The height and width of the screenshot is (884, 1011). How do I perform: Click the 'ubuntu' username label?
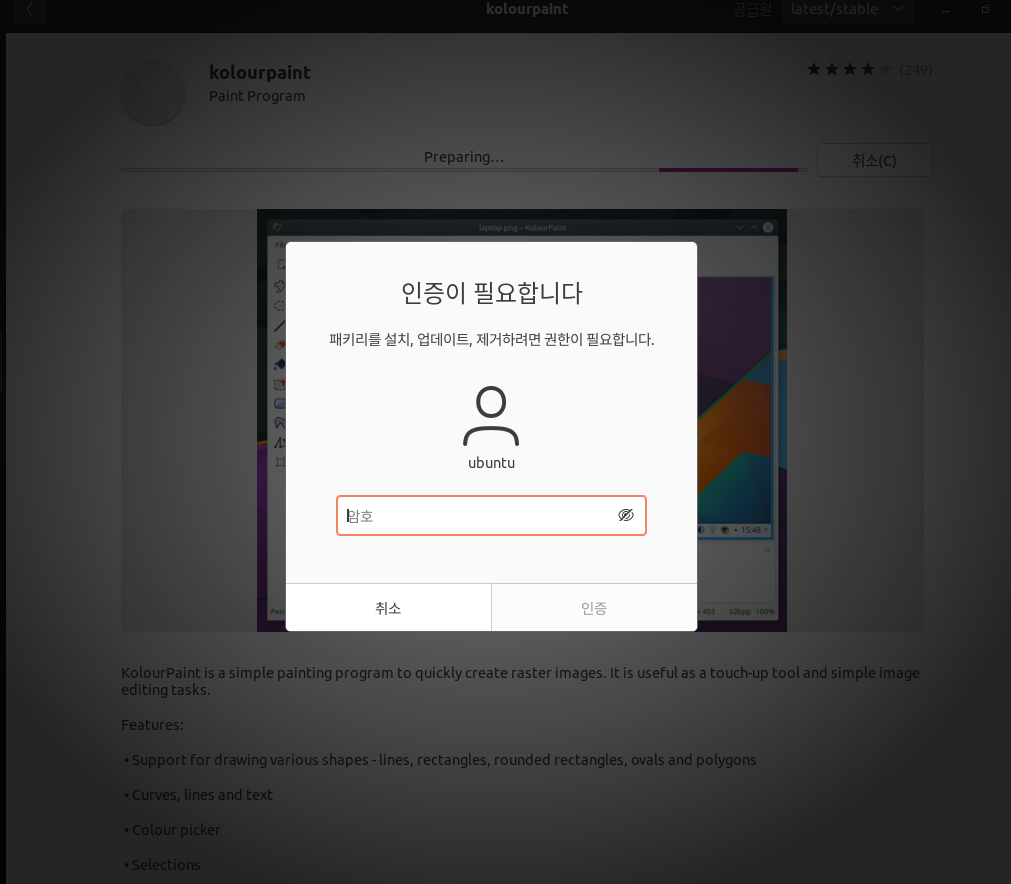pos(491,463)
